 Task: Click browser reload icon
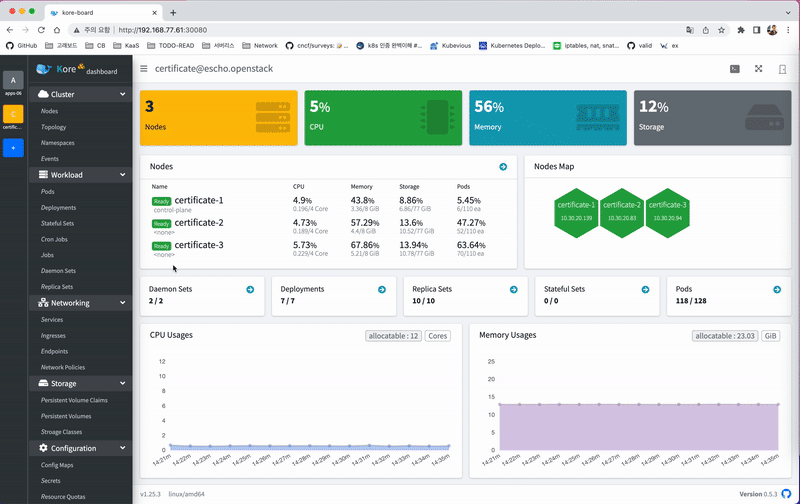point(41,30)
